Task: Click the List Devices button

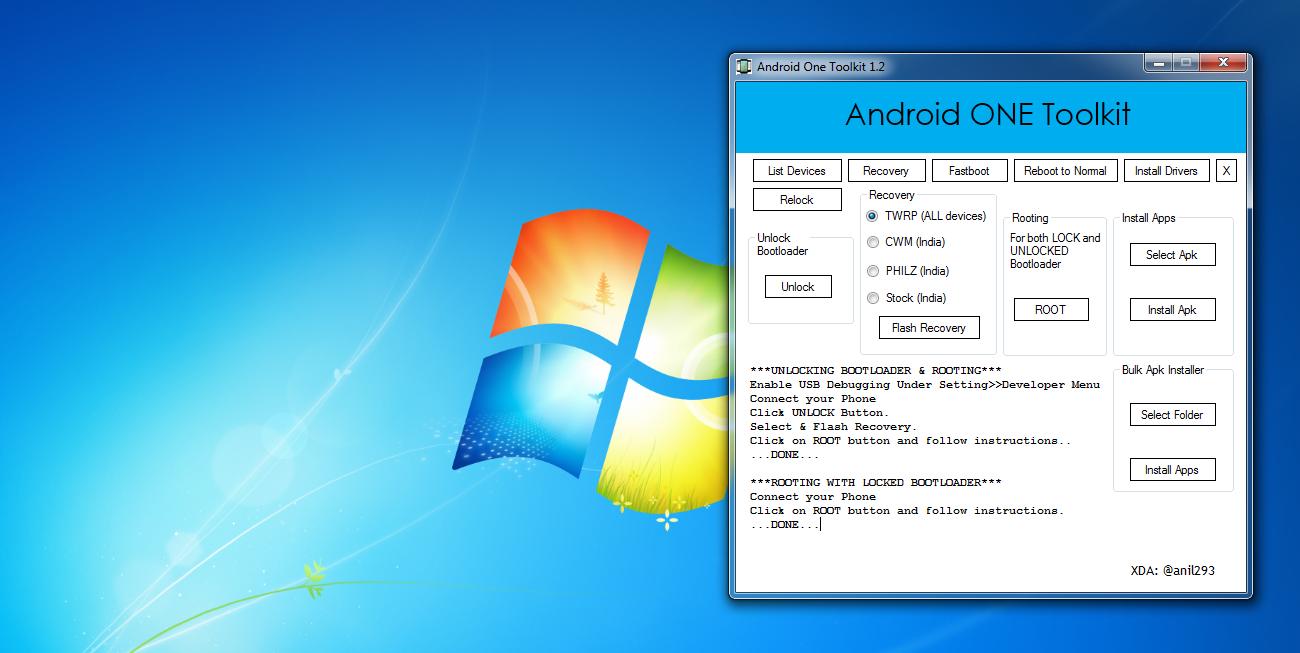Action: tap(797, 171)
